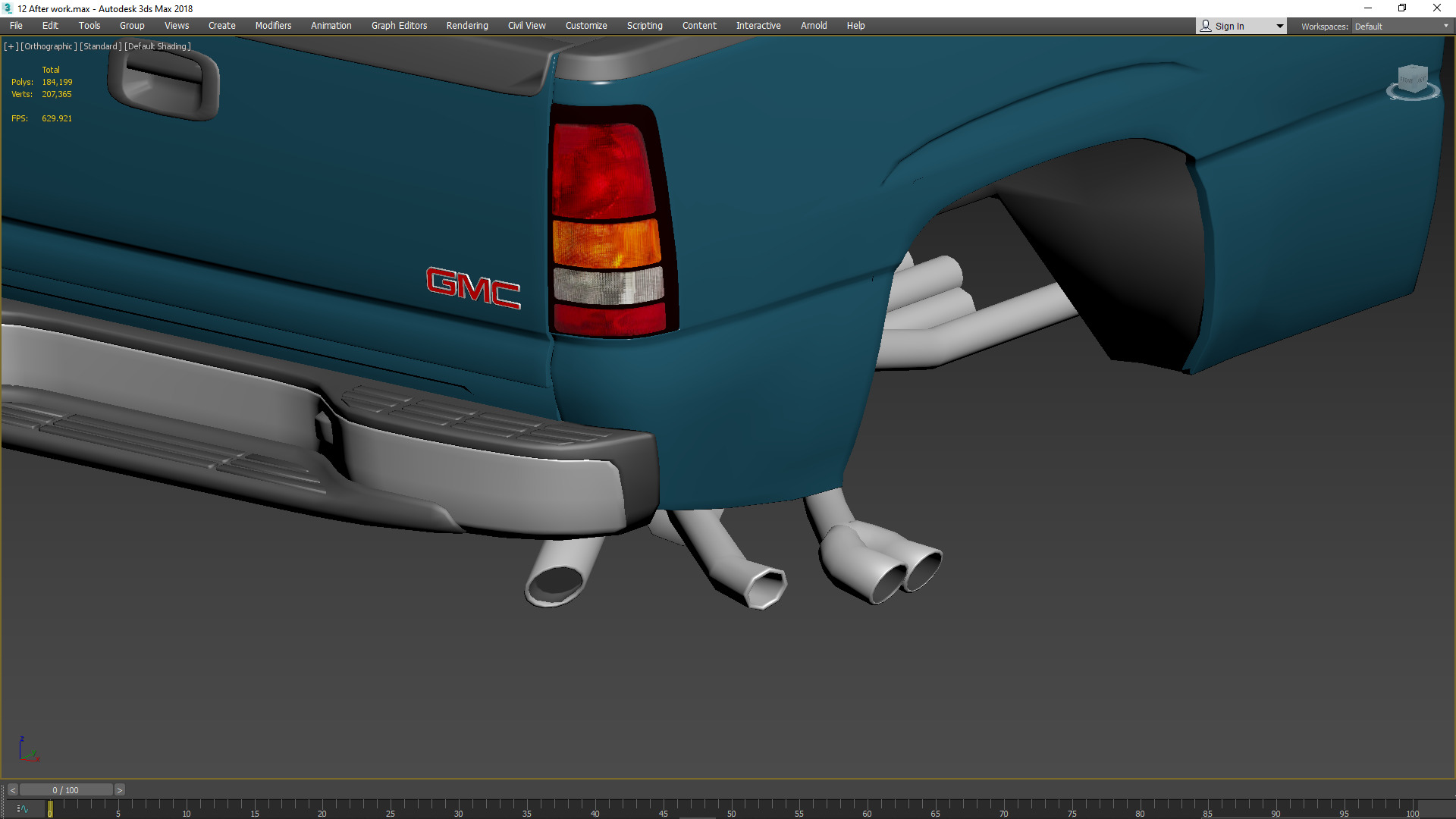Expand the Workspaces Default dropdown
Viewport: 1456px width, 819px height.
(1445, 26)
